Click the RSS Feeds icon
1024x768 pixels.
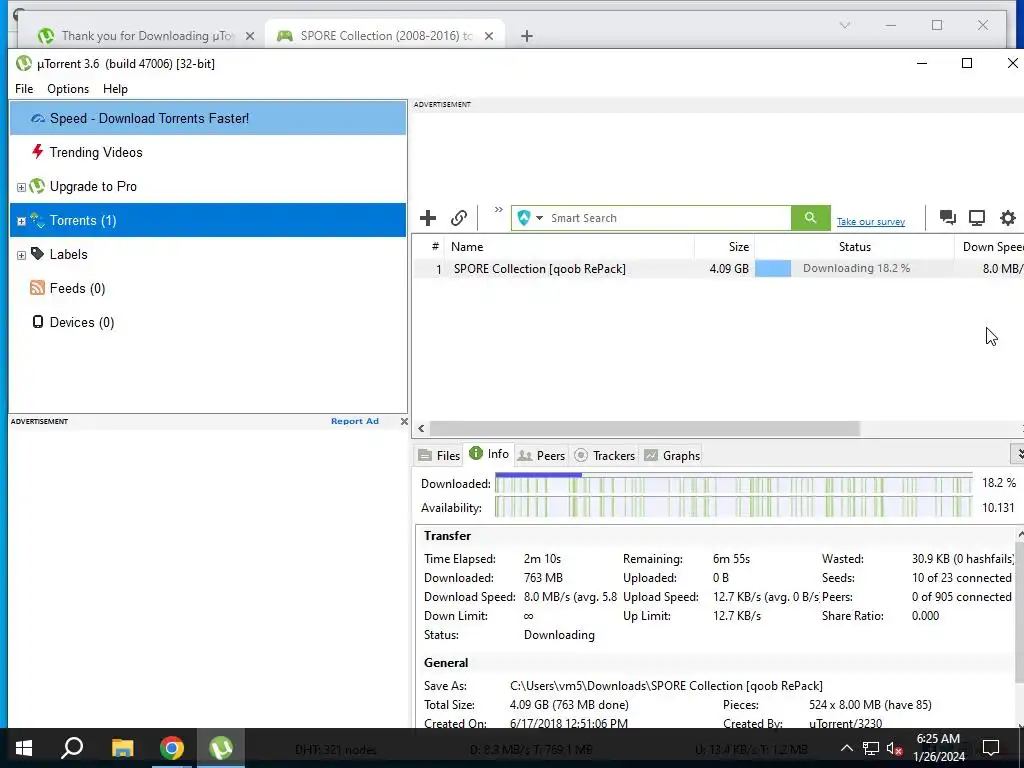37,287
